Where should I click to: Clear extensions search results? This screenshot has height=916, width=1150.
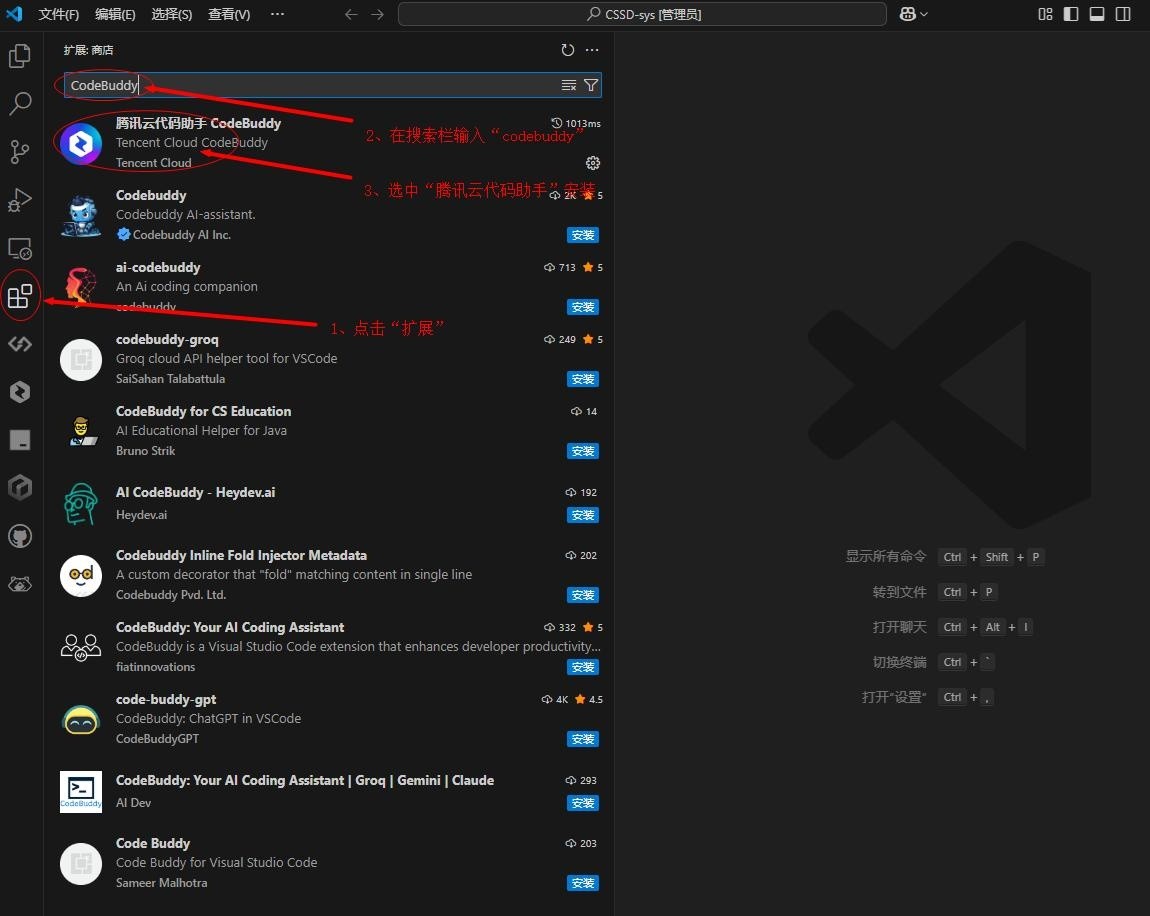point(568,85)
